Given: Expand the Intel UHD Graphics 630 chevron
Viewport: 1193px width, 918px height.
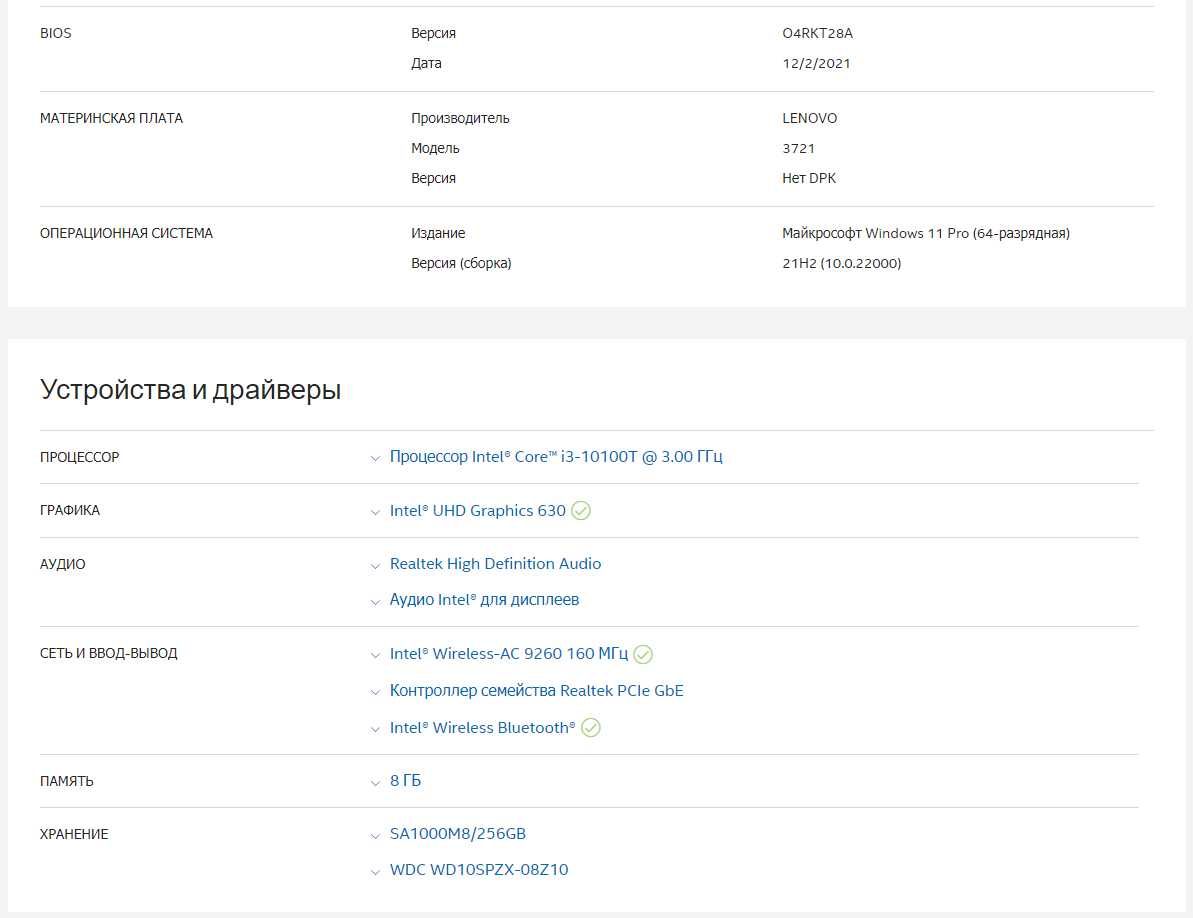Looking at the screenshot, I should coord(375,513).
